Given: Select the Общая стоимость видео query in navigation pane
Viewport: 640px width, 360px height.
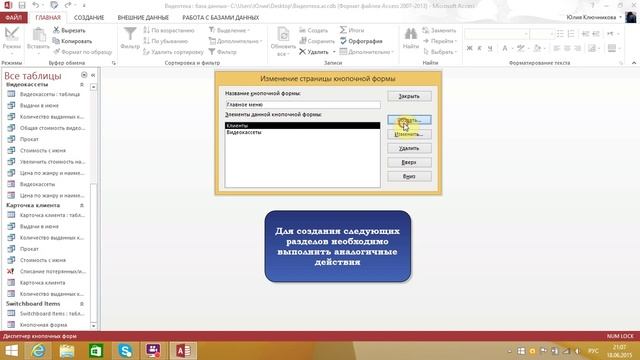Looking at the screenshot, I should point(46,128).
